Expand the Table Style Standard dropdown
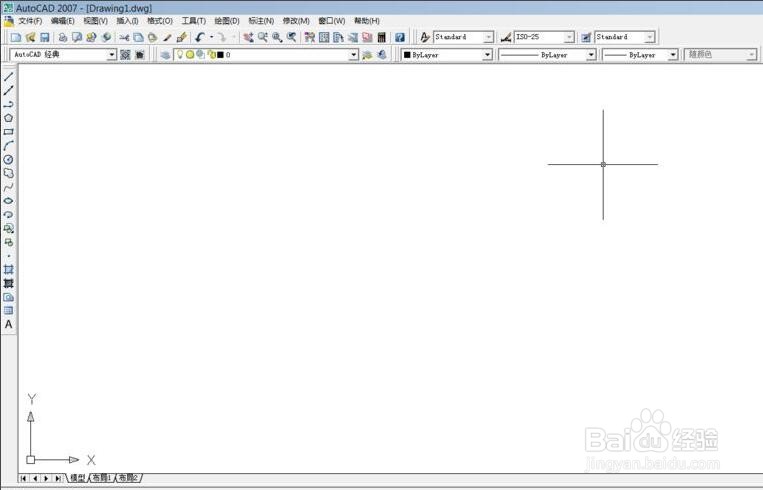Viewport: 763px width, 490px height. 650,37
